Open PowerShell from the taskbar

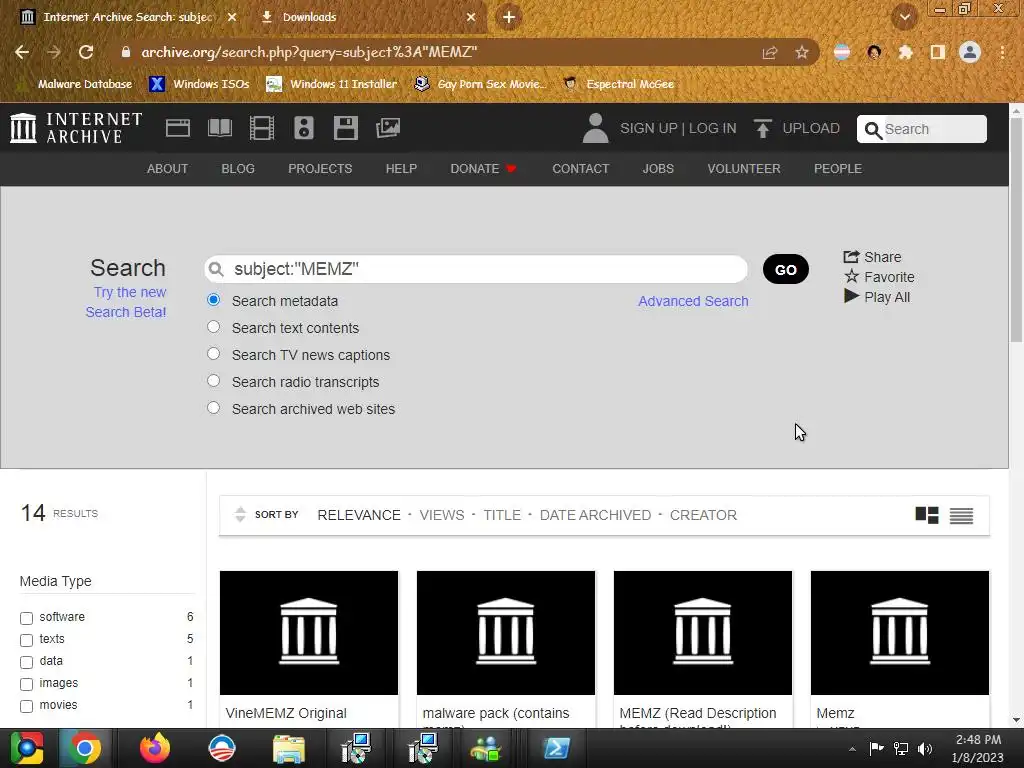point(556,748)
